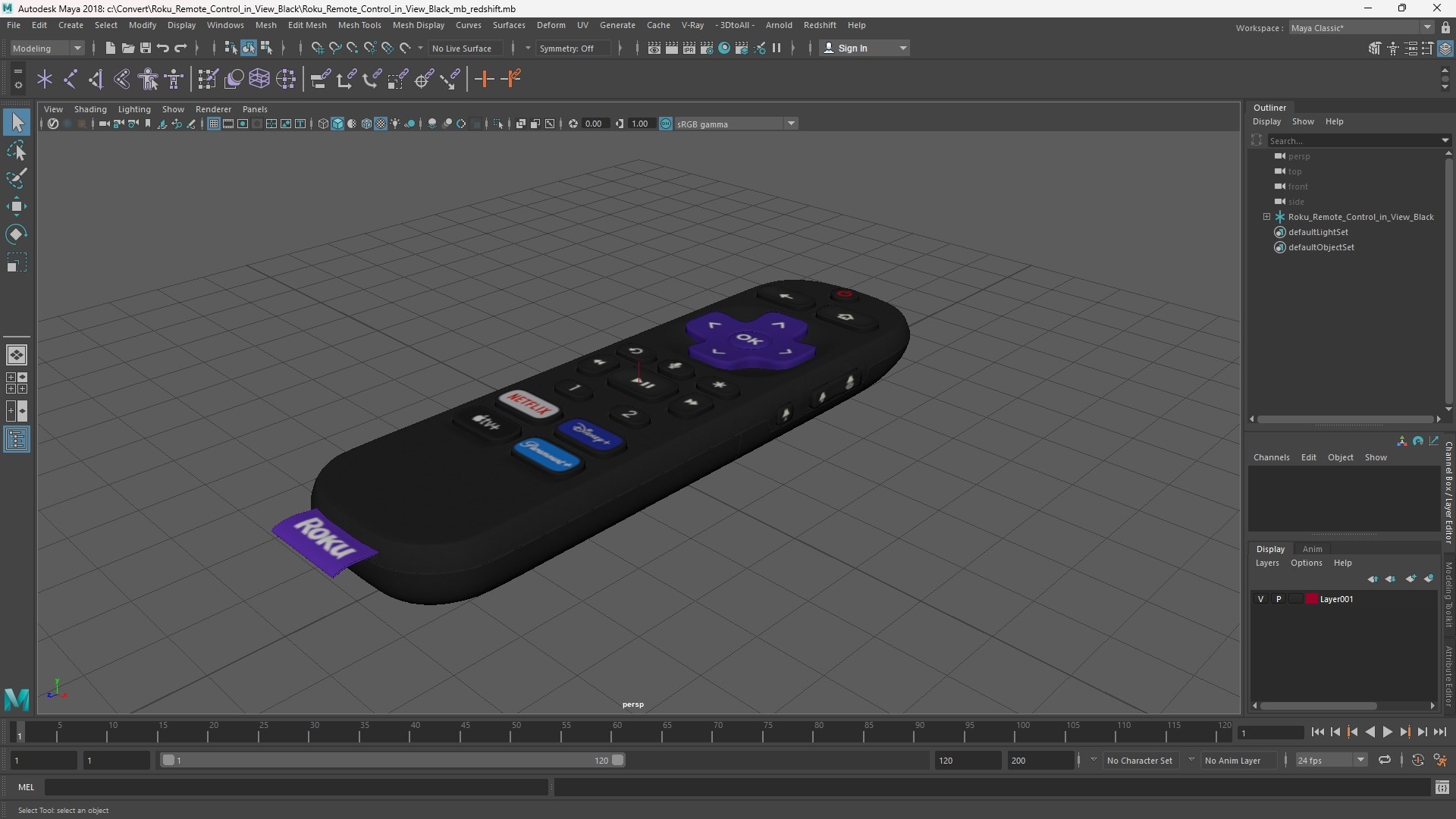Open the 24 fps frame rate dropdown
Screen dimensions: 1456x819
pos(1331,760)
